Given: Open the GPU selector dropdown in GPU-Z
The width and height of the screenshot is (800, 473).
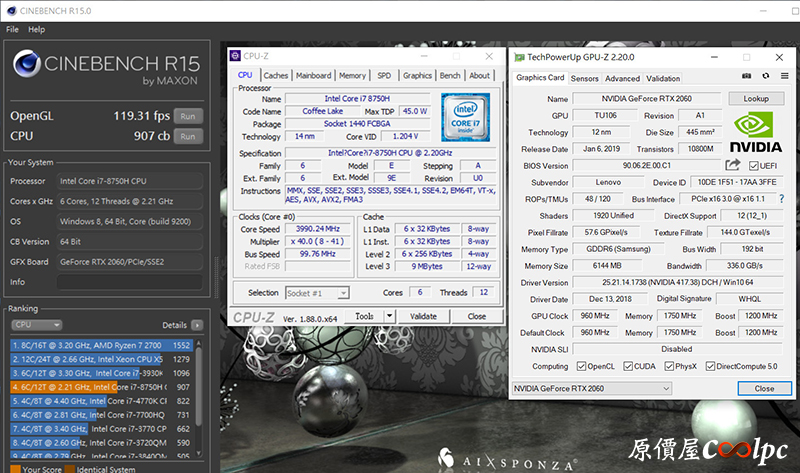Looking at the screenshot, I should (x=592, y=388).
